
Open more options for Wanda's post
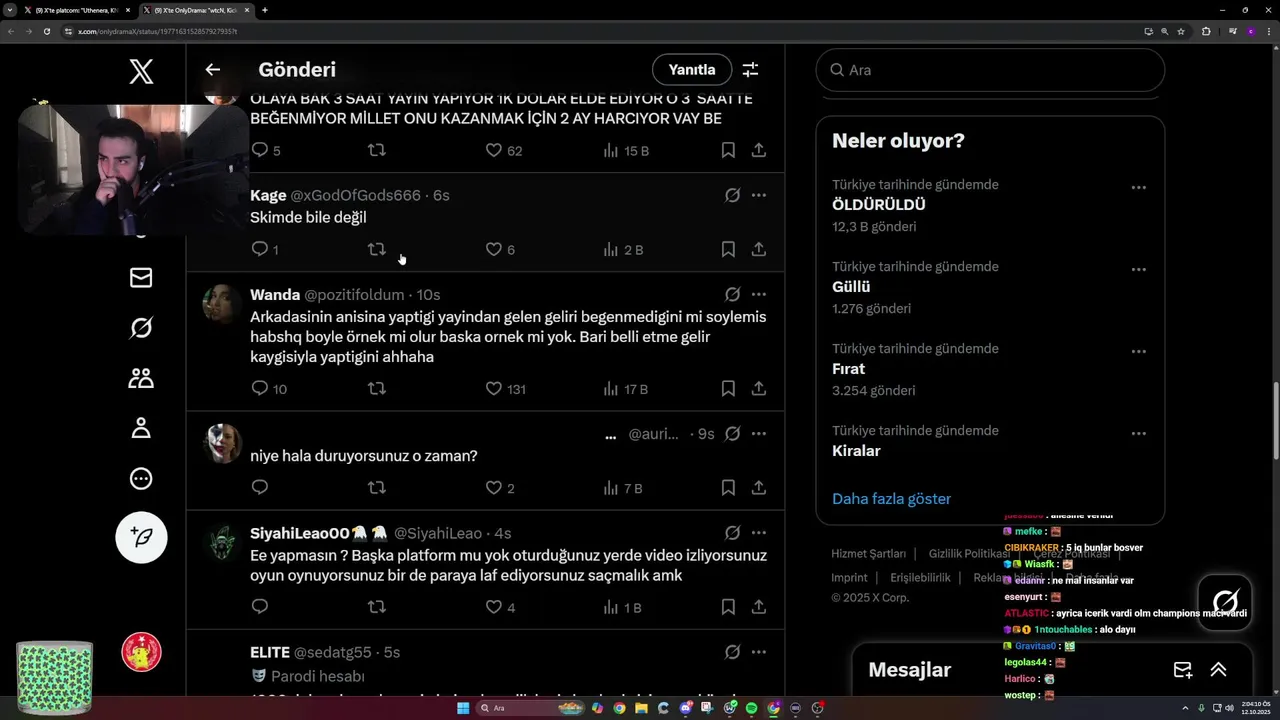(759, 294)
